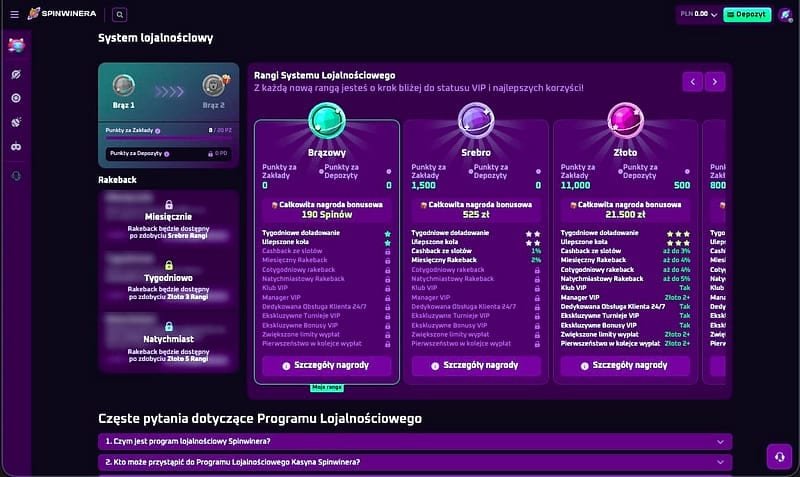Open Szczegóły nagrody for Brązowy rank
Screen dimensions: 800x477
[327, 365]
